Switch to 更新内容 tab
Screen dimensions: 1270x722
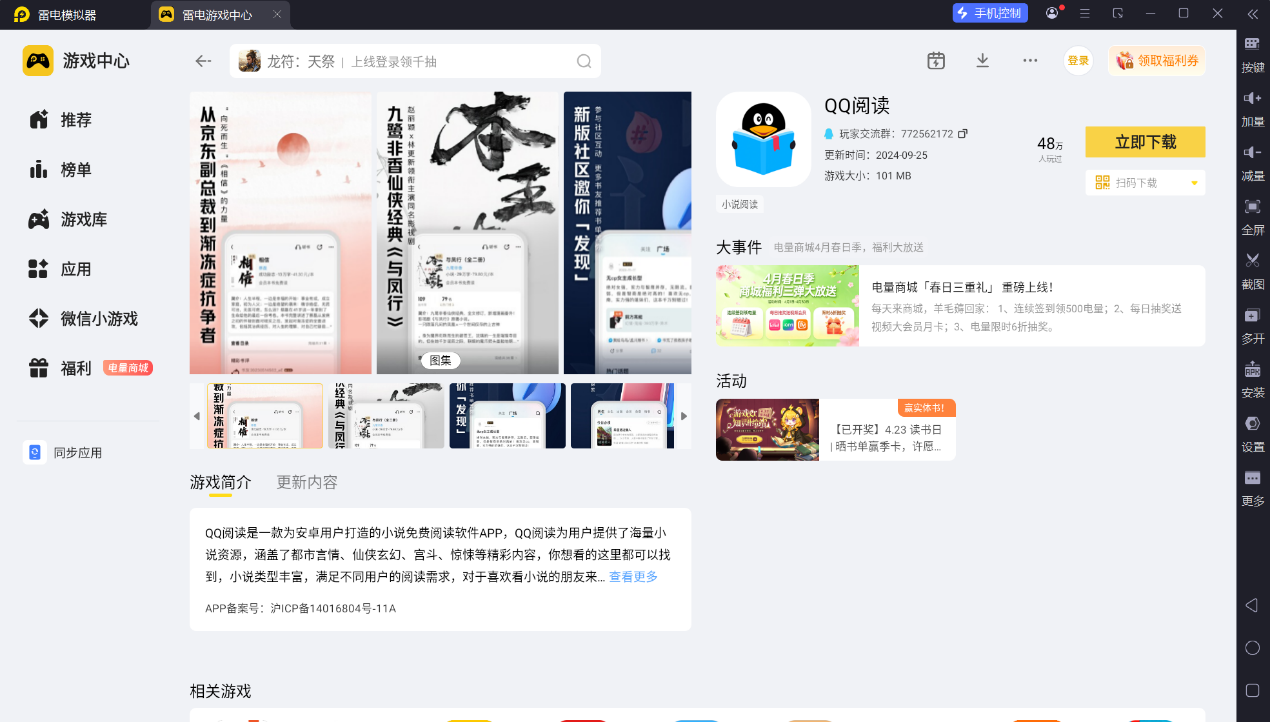coord(307,482)
